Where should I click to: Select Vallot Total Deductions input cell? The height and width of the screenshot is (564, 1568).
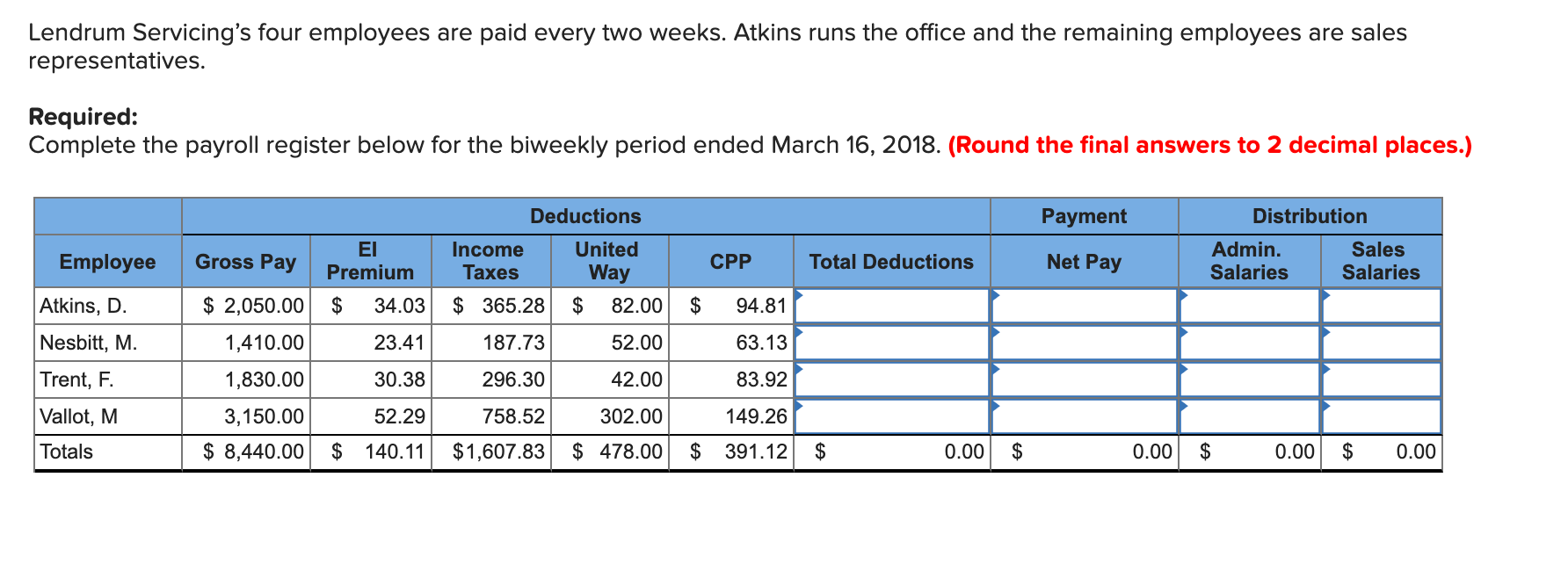point(892,416)
